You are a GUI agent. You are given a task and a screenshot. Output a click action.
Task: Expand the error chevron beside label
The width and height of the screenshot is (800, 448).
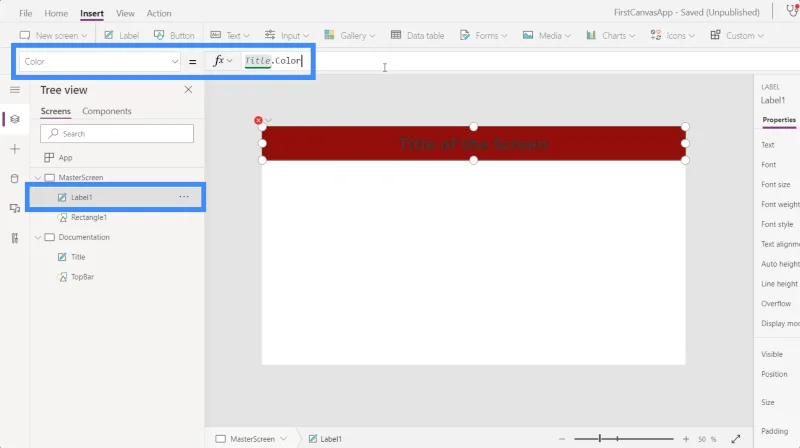268,120
